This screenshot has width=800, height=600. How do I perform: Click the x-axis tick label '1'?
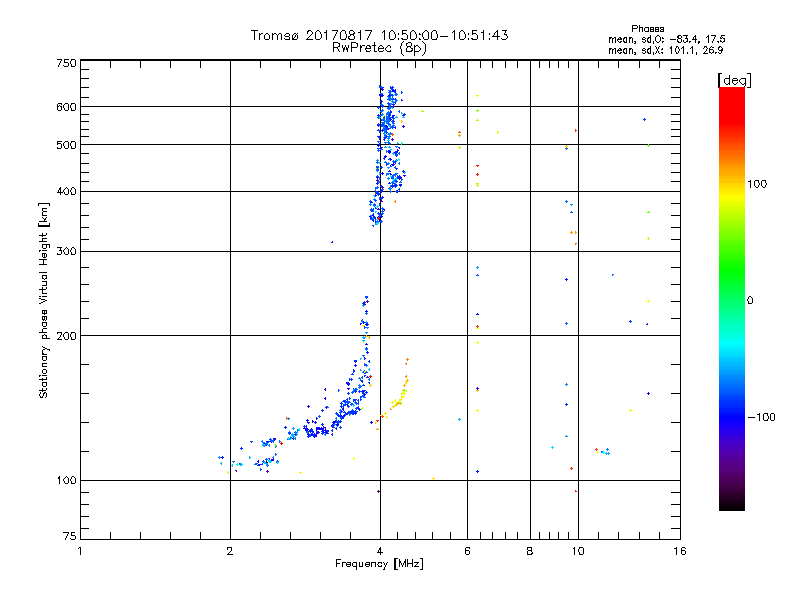pyautogui.click(x=80, y=551)
